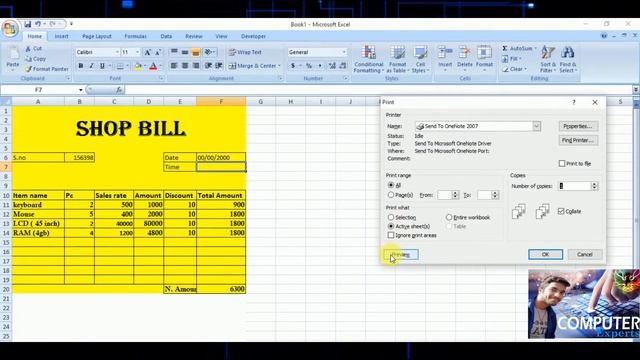Open Print dialog help question mark
Image resolution: width=640 pixels, height=360 pixels.
click(x=573, y=102)
